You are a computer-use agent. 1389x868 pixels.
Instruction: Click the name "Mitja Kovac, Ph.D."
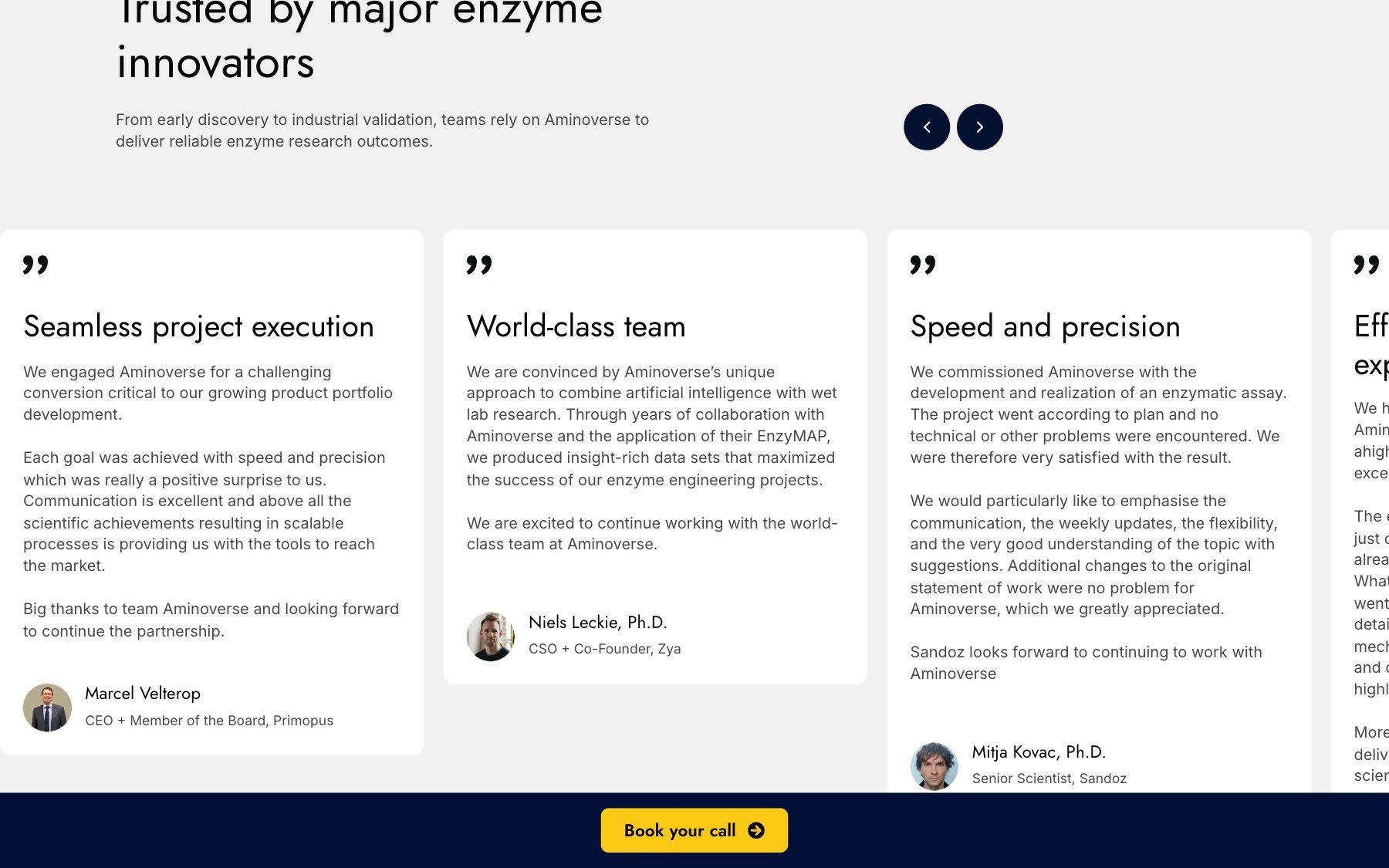coord(1039,752)
